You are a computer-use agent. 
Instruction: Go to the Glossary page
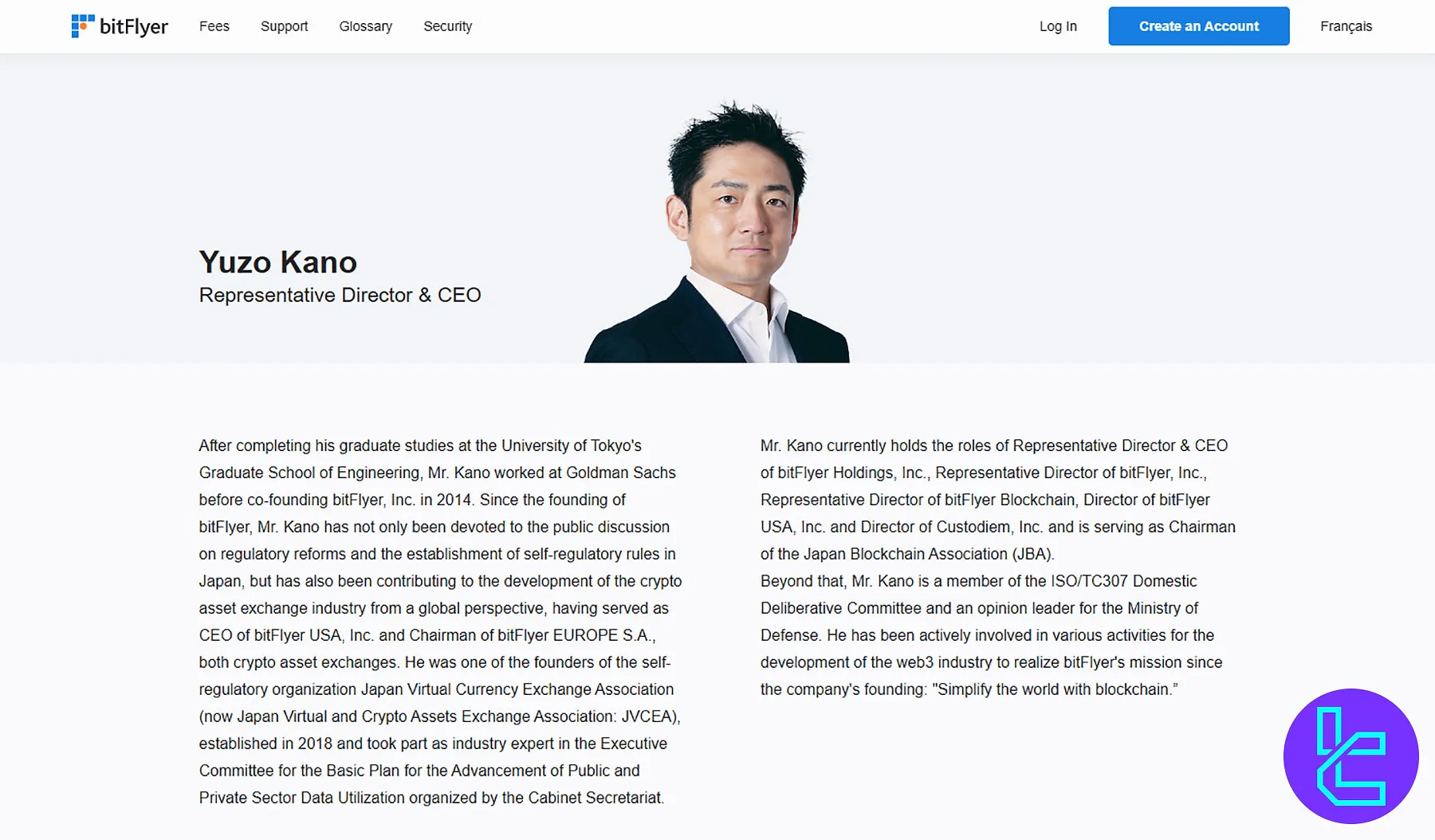pos(366,26)
